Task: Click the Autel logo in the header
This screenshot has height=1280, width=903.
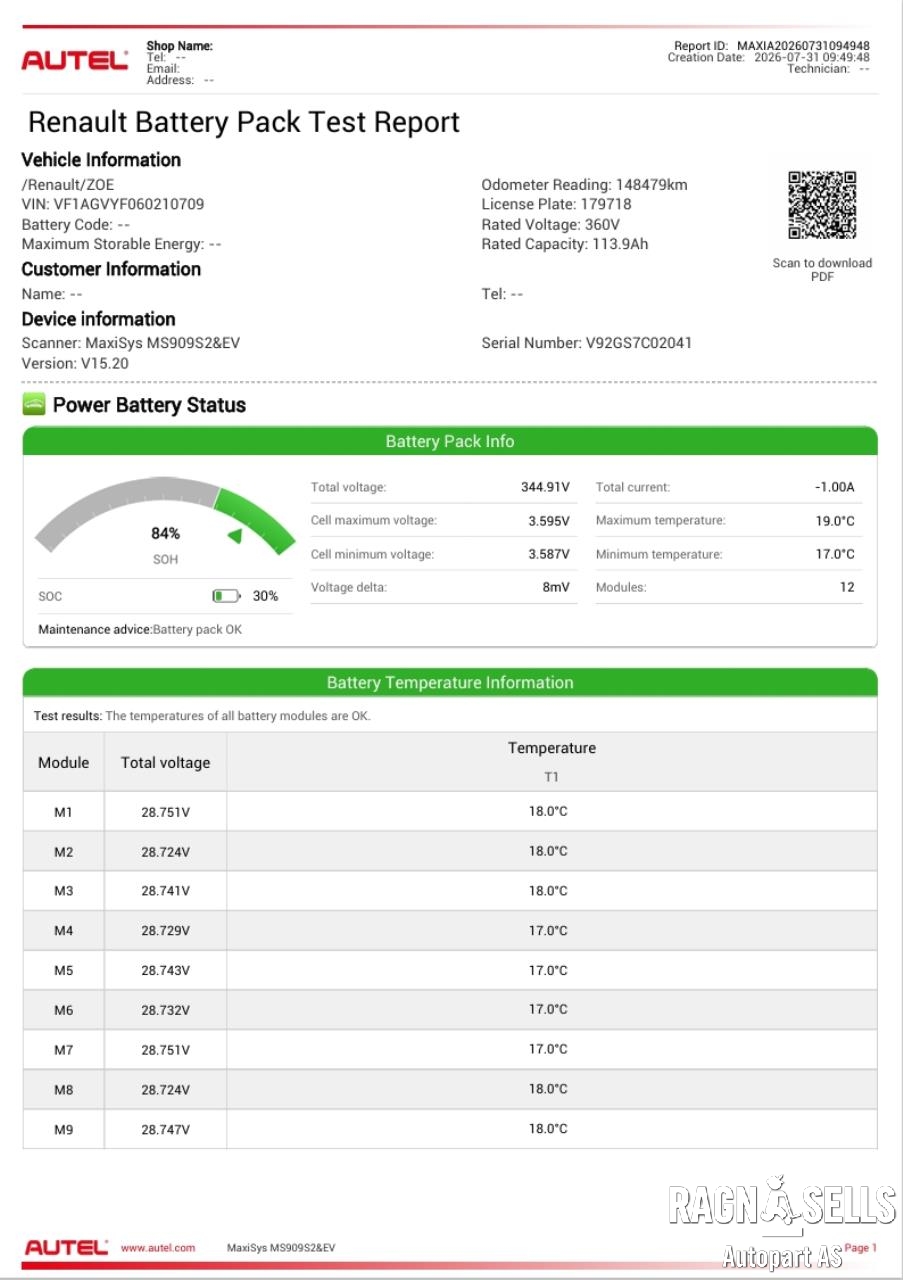Action: 75,60
